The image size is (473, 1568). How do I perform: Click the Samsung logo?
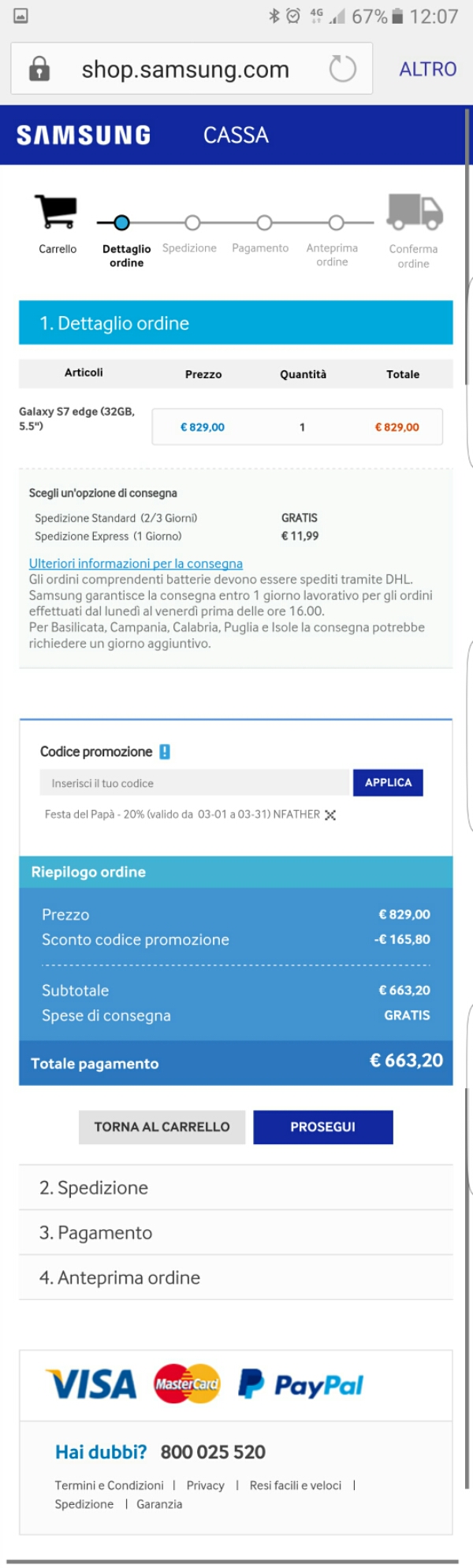click(x=84, y=136)
